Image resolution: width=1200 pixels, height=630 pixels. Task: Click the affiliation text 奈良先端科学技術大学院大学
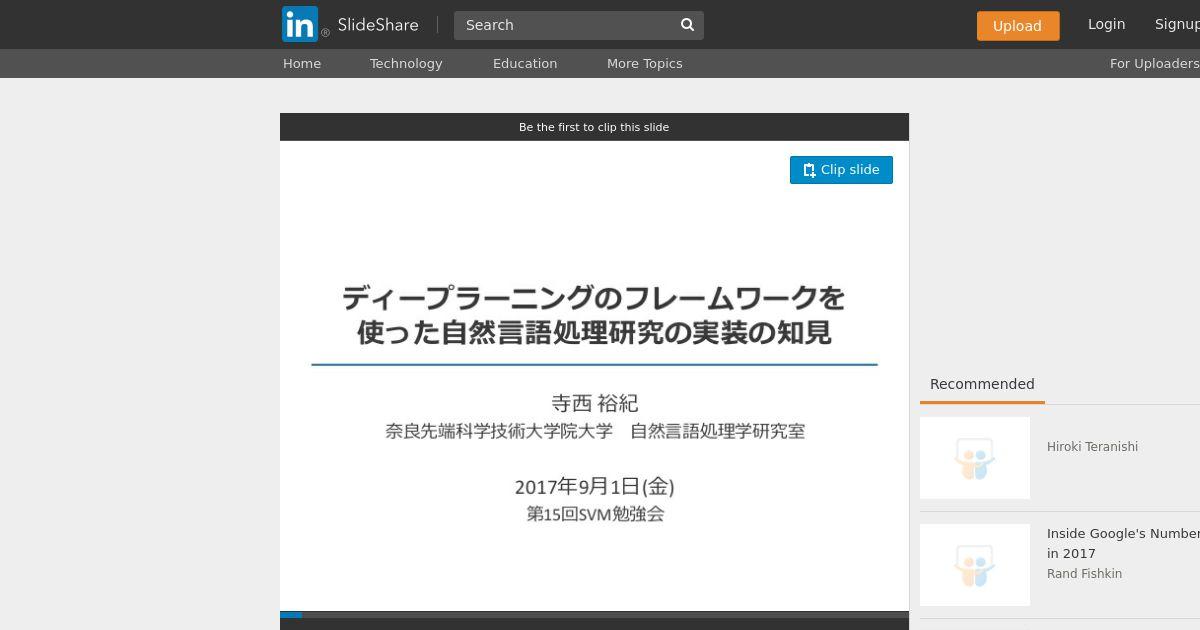tap(499, 431)
